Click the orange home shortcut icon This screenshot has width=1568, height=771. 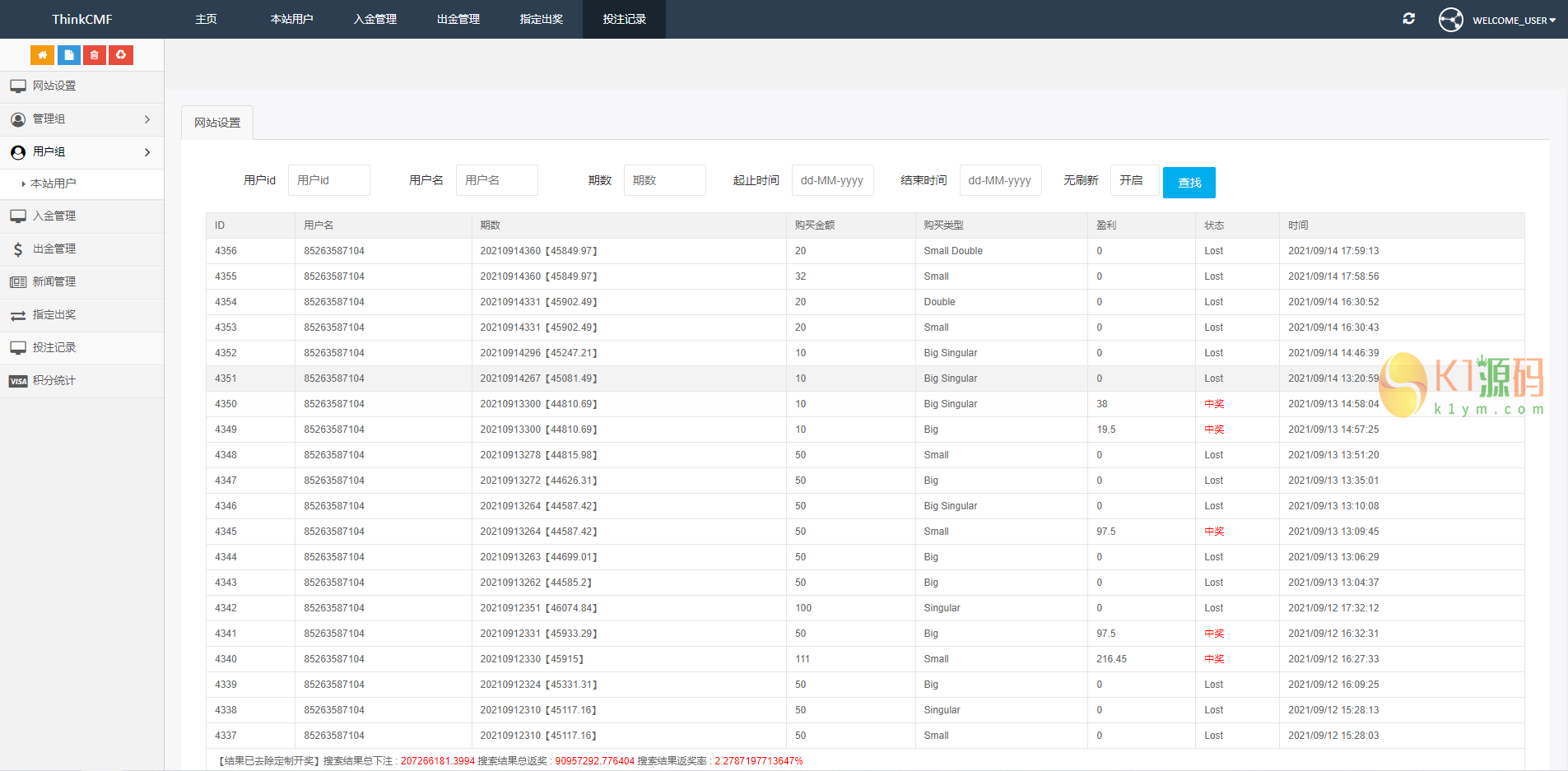pos(42,55)
